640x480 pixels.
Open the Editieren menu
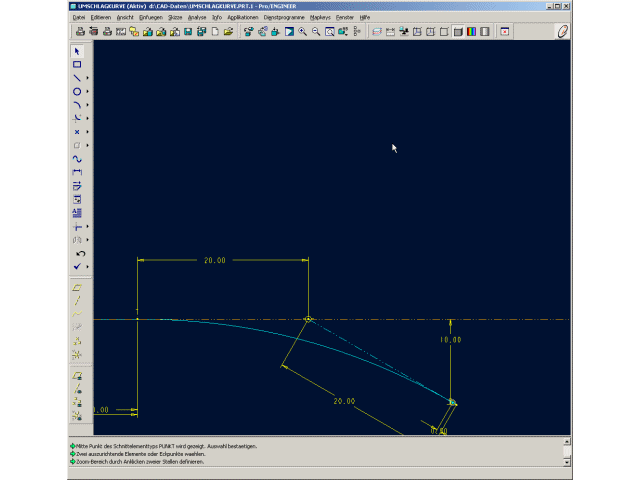[101, 18]
